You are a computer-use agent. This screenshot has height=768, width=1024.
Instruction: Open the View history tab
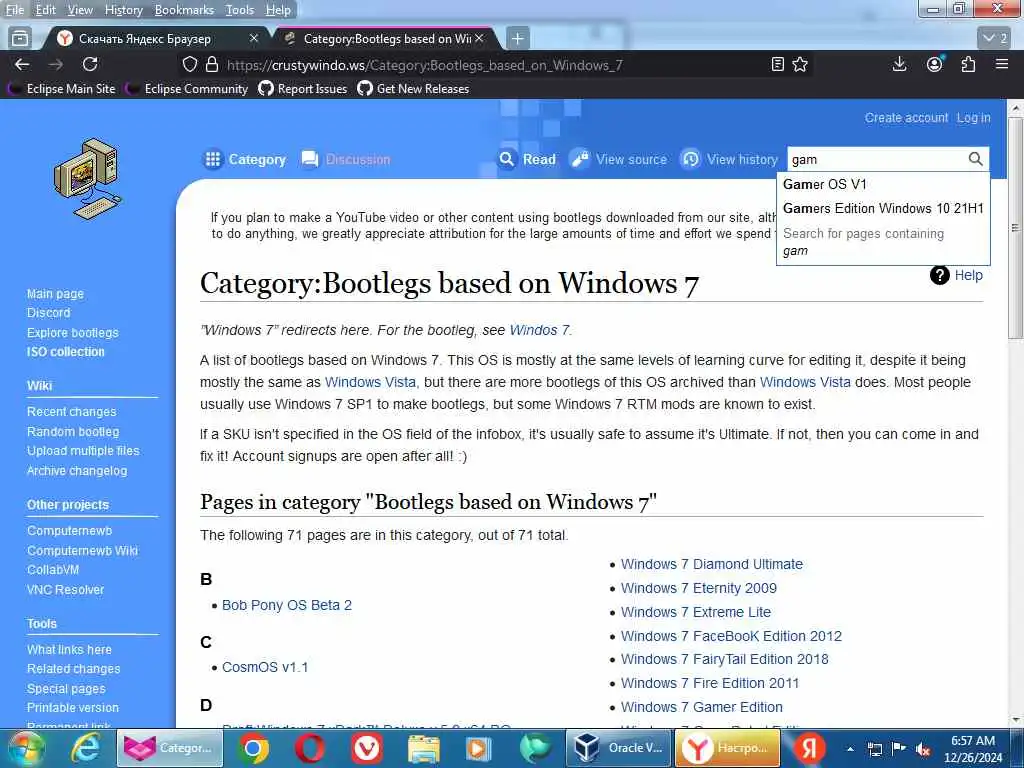pyautogui.click(x=729, y=159)
